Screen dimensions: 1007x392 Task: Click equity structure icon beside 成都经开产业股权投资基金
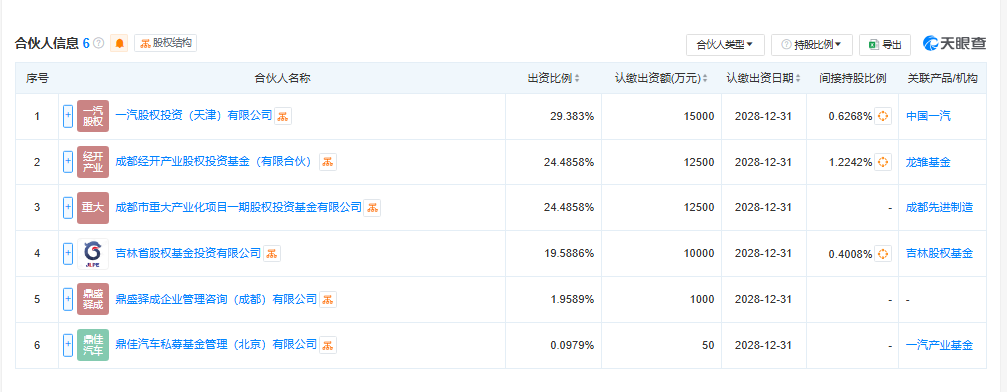coord(328,162)
